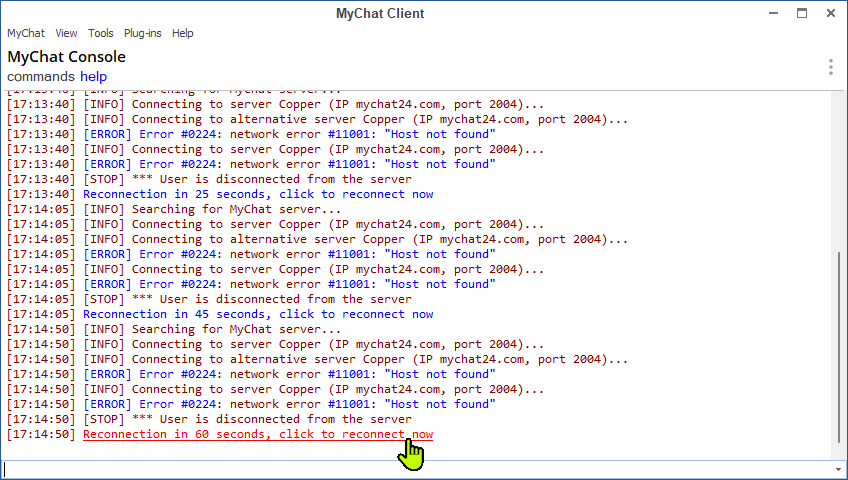Viewport: 848px width, 480px height.
Task: Click the MyChat Console heading
Action: click(x=67, y=57)
